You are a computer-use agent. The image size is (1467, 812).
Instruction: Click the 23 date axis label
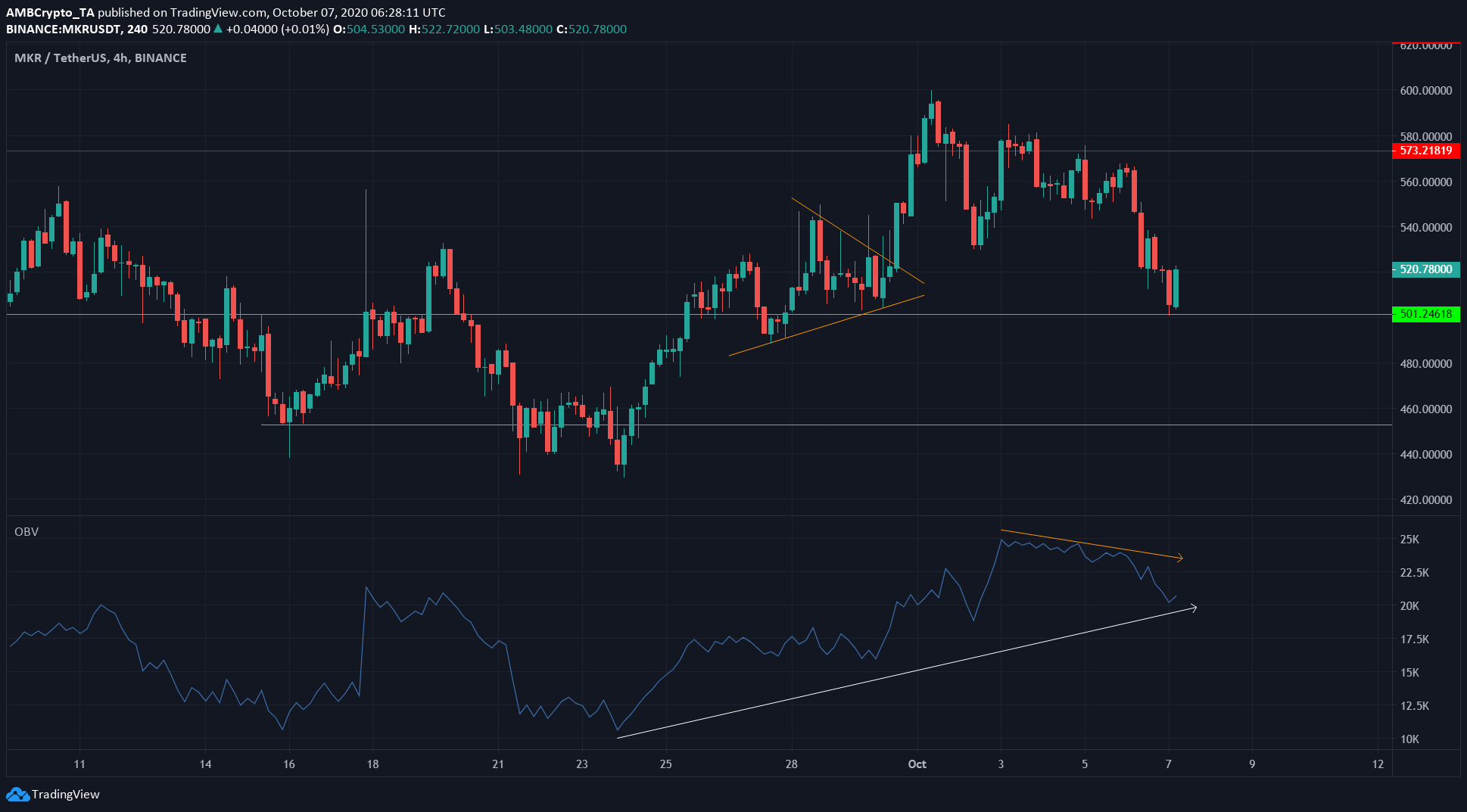[581, 764]
